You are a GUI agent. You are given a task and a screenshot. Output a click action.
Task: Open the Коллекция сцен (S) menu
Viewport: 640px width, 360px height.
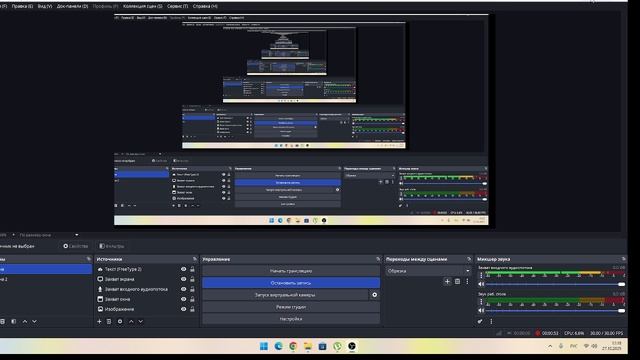(142, 6)
